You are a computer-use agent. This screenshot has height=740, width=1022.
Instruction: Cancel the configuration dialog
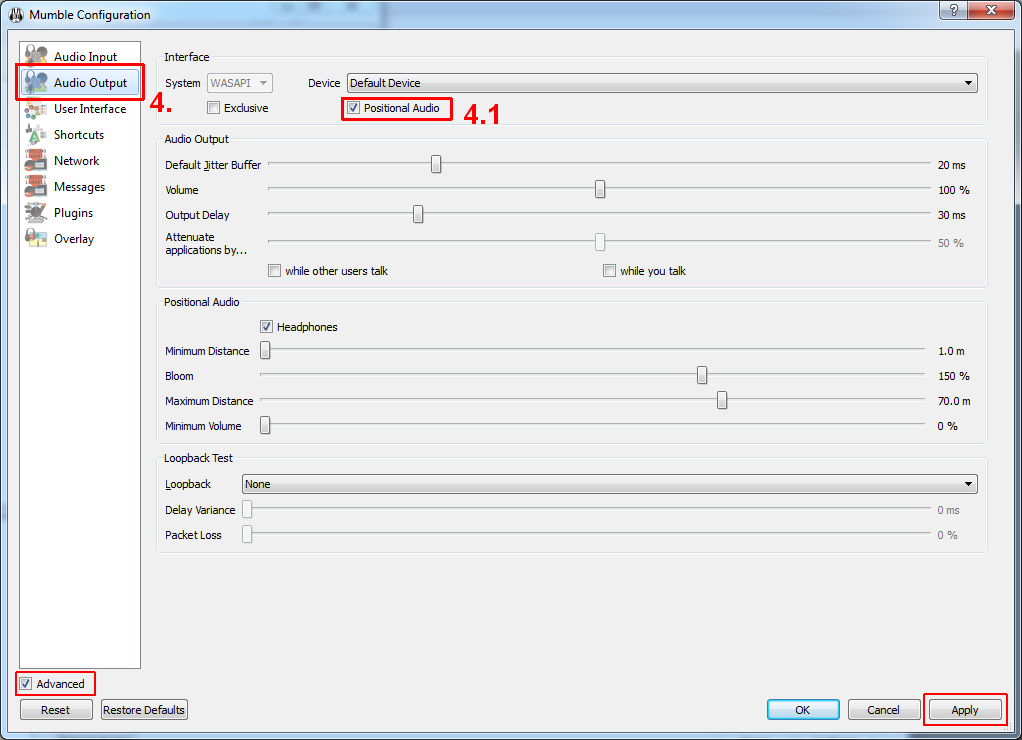(x=884, y=709)
